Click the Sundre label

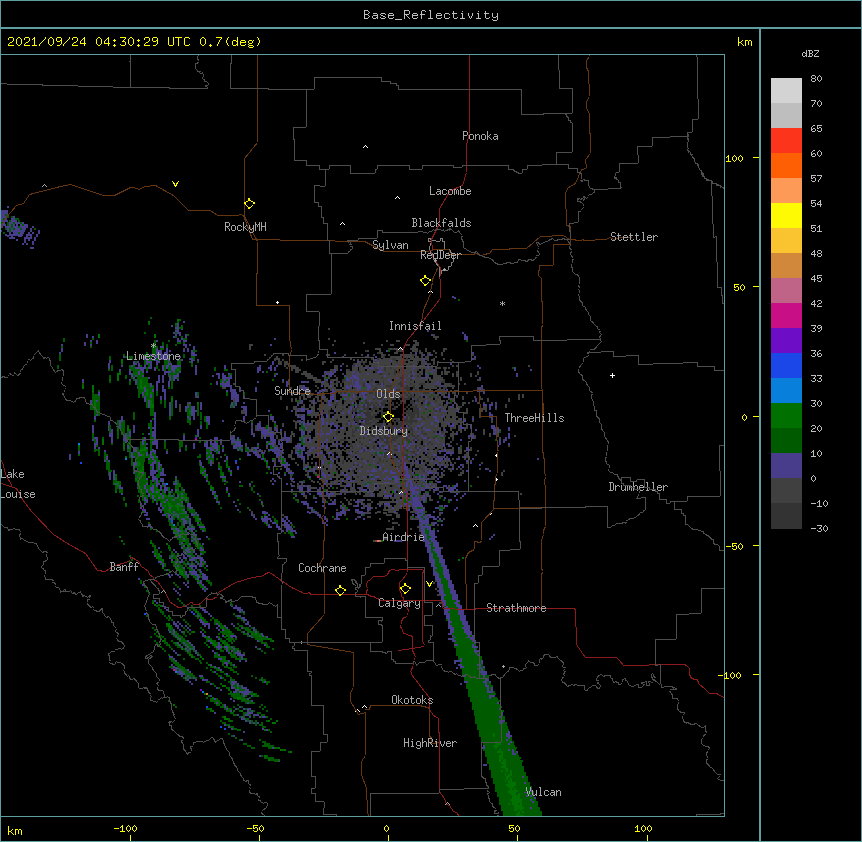(292, 391)
